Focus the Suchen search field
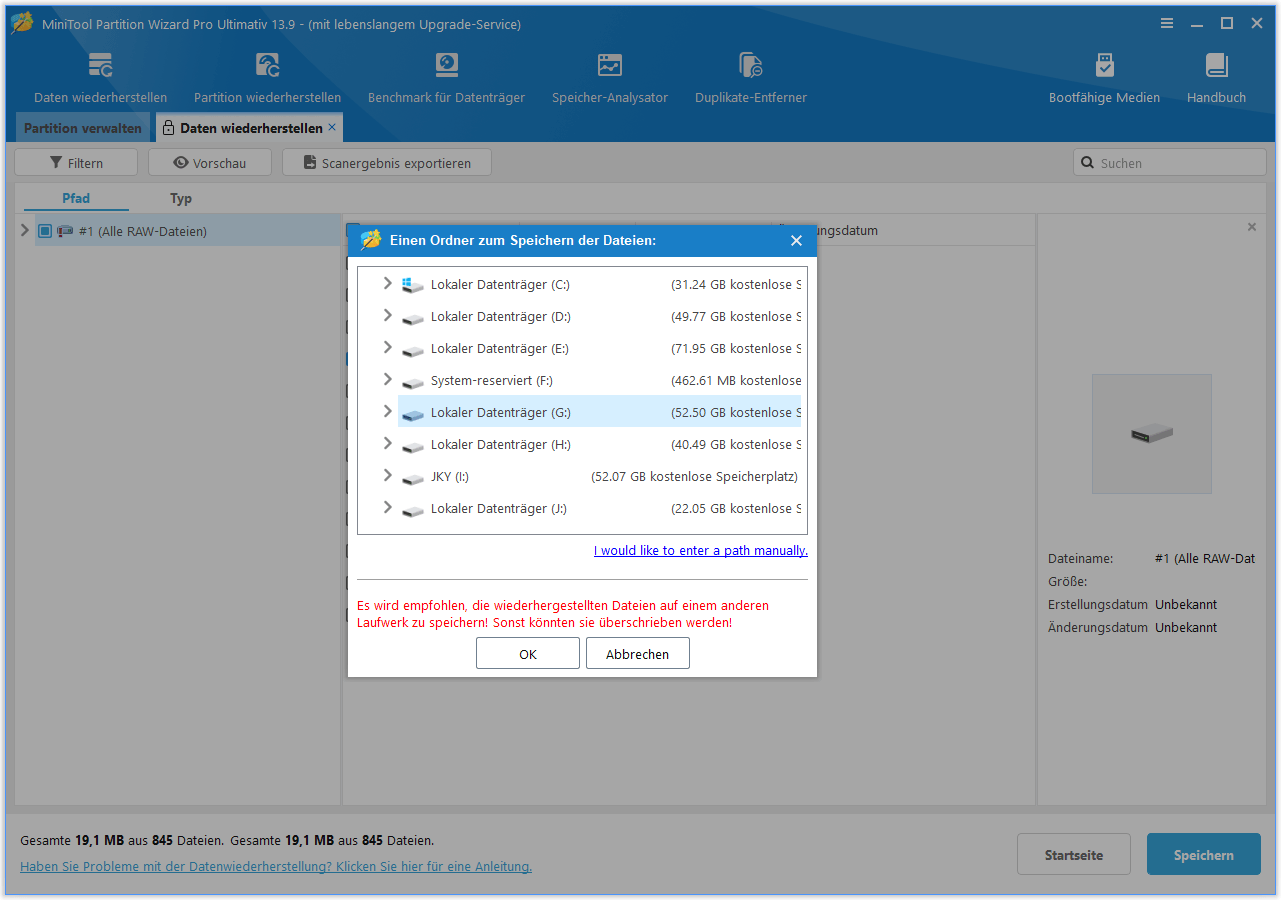This screenshot has width=1281, height=900. coord(1170,163)
